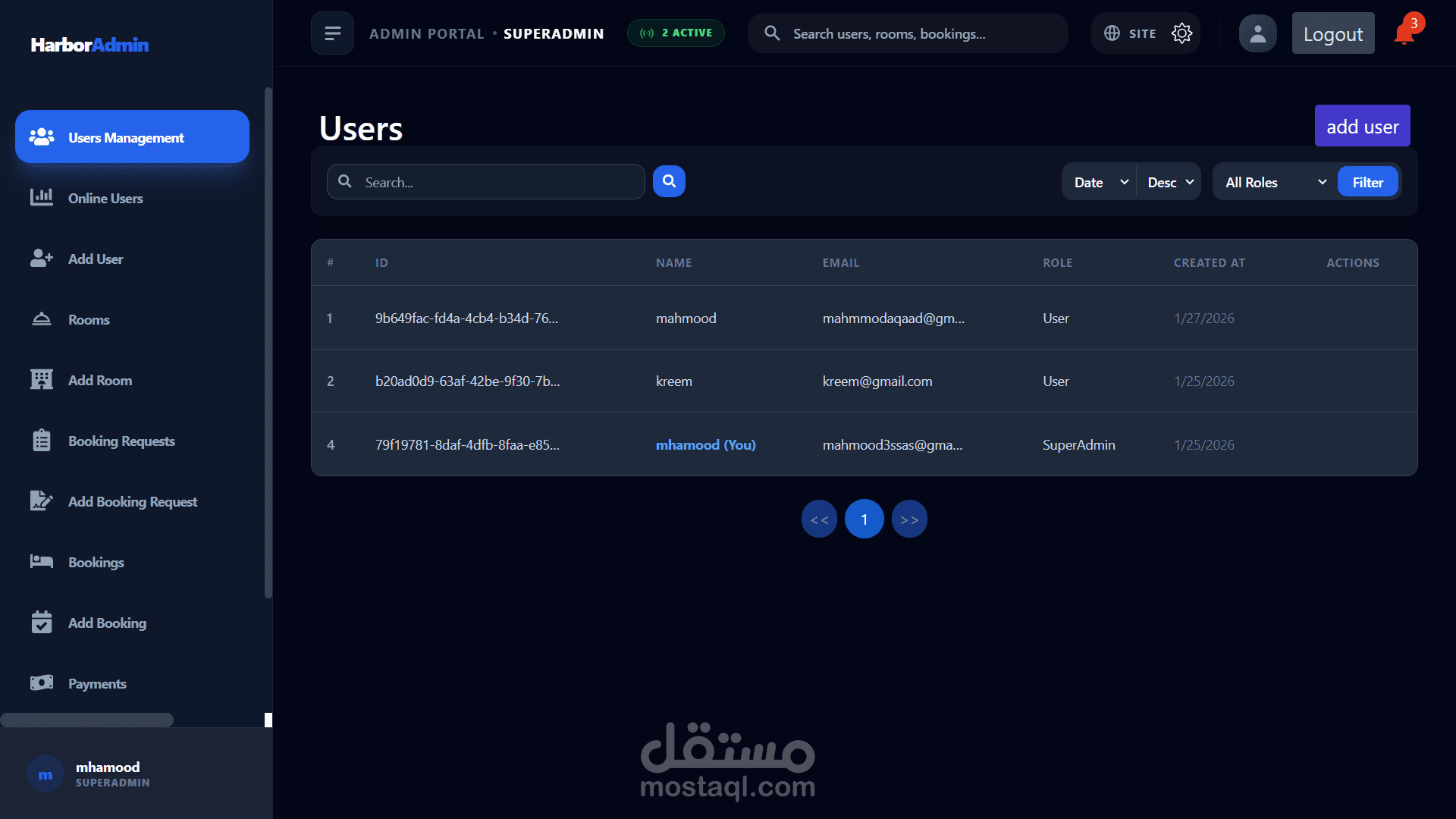Go to Booking Requests menu item
Image resolution: width=1456 pixels, height=819 pixels.
click(x=121, y=441)
